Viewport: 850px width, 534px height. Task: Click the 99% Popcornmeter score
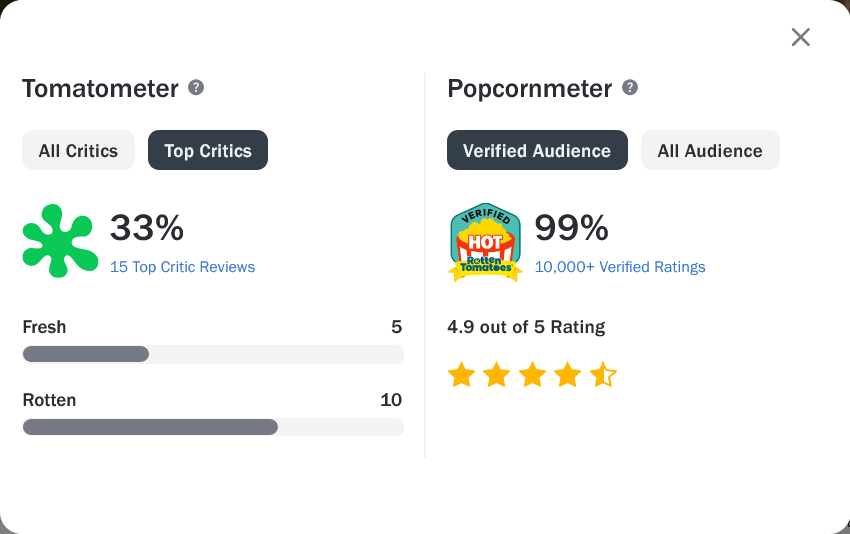pos(572,228)
